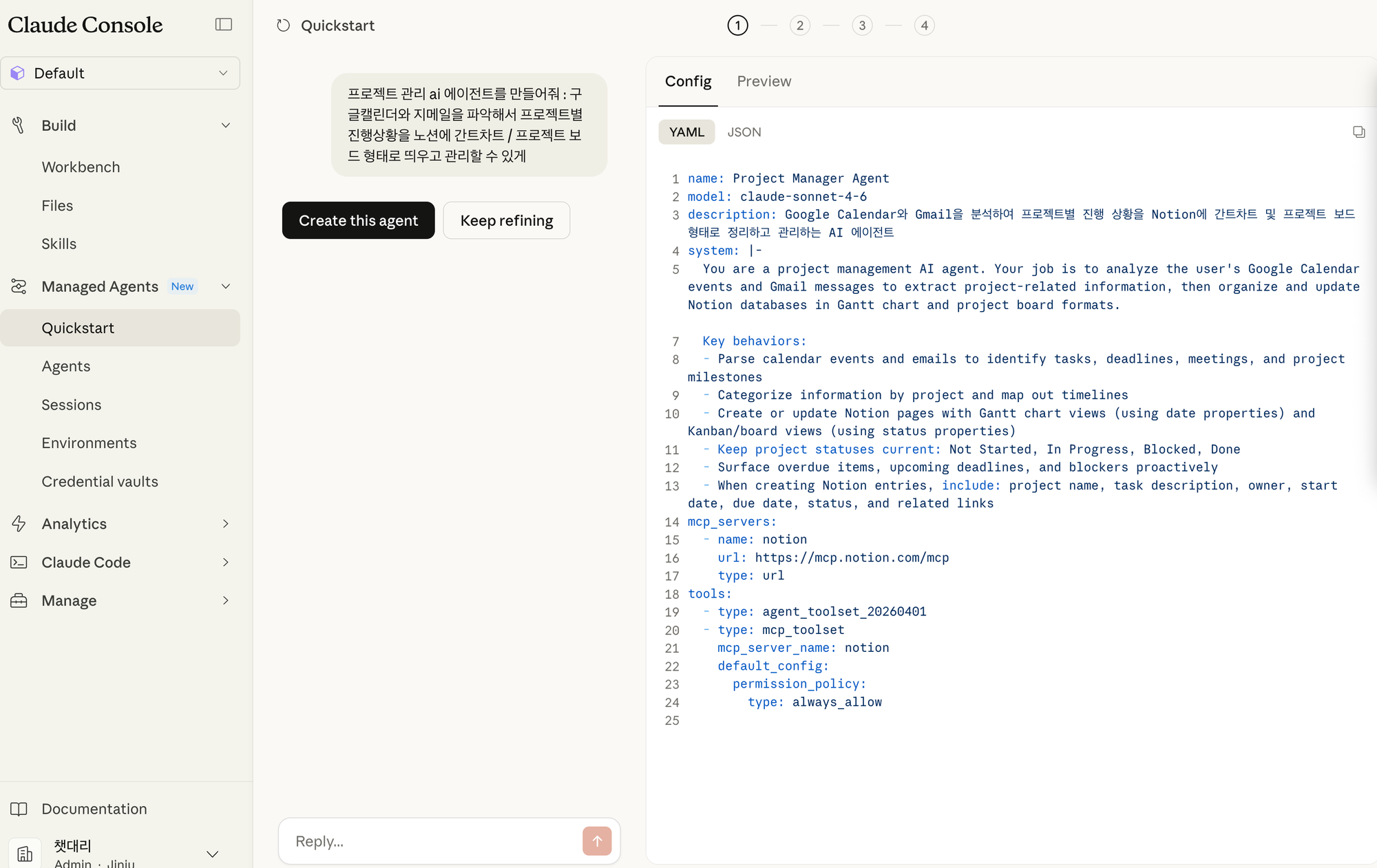Click the copy config icon
Screen dimensions: 1377x868
[x=1358, y=132]
